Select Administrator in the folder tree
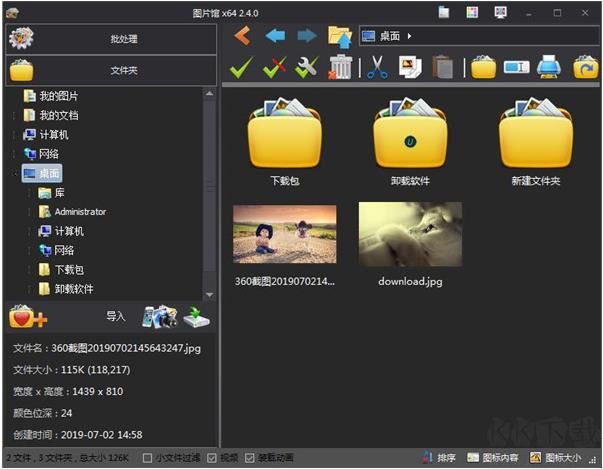The height and width of the screenshot is (469, 603). click(72, 212)
